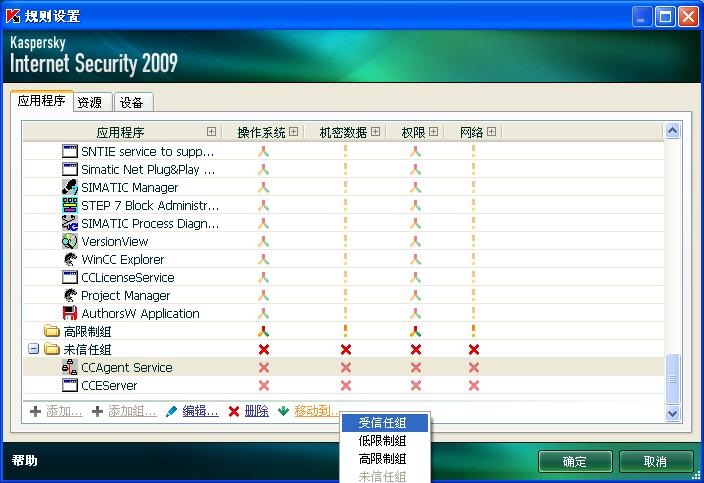The width and height of the screenshot is (704, 483).
Task: Select the 未信任组 group label
Action: (x=87, y=349)
